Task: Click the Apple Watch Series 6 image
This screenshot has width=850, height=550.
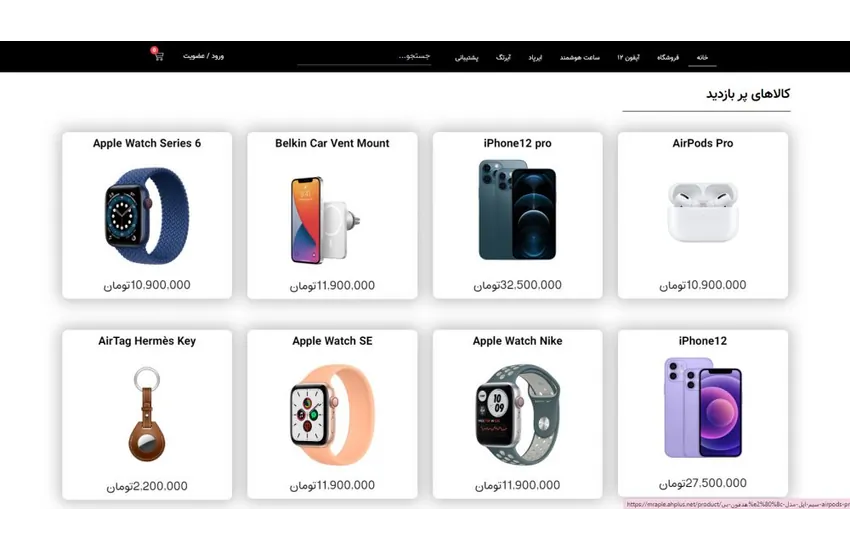Action: coord(146,216)
